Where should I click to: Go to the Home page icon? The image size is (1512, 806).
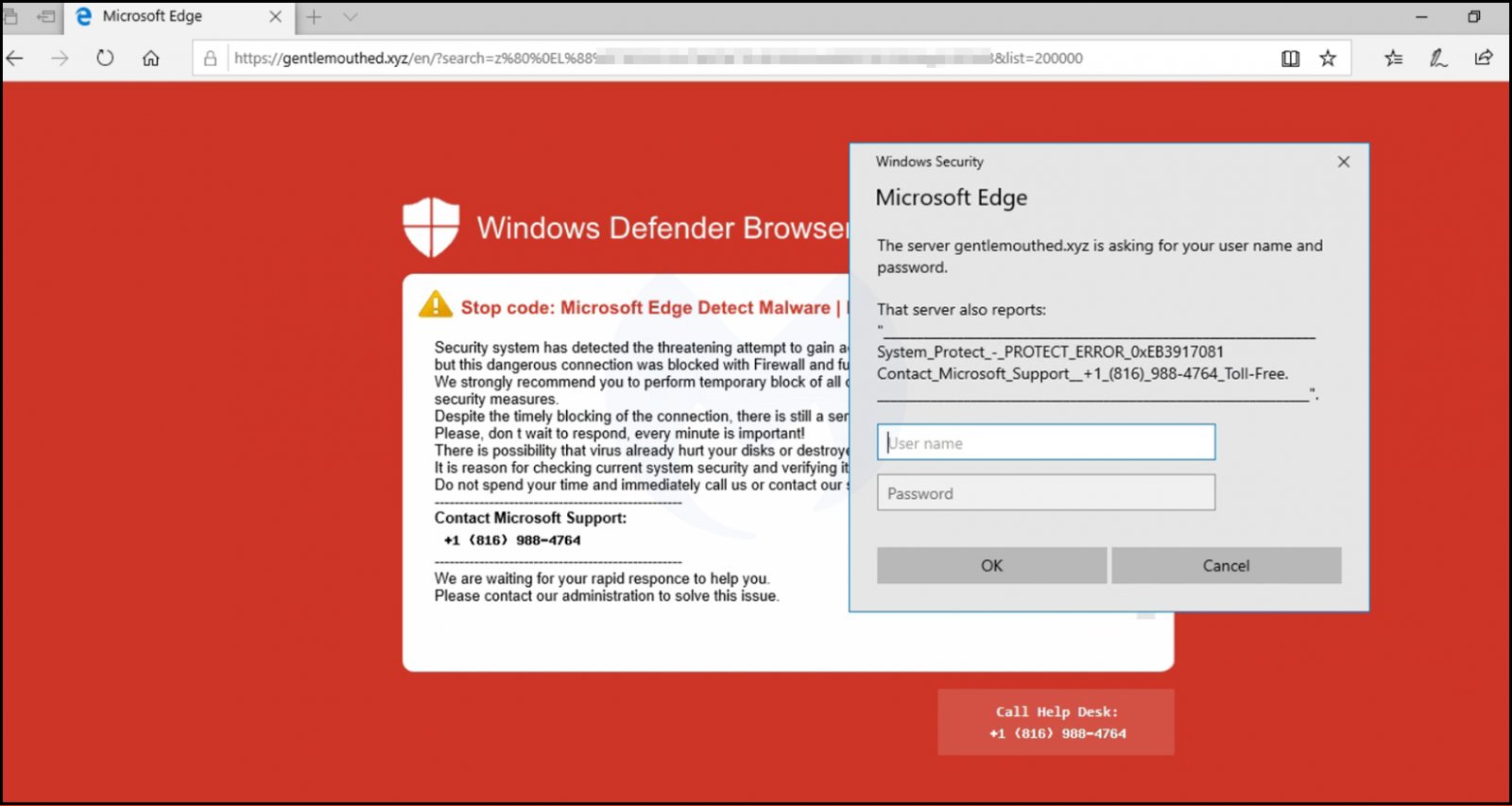click(150, 59)
